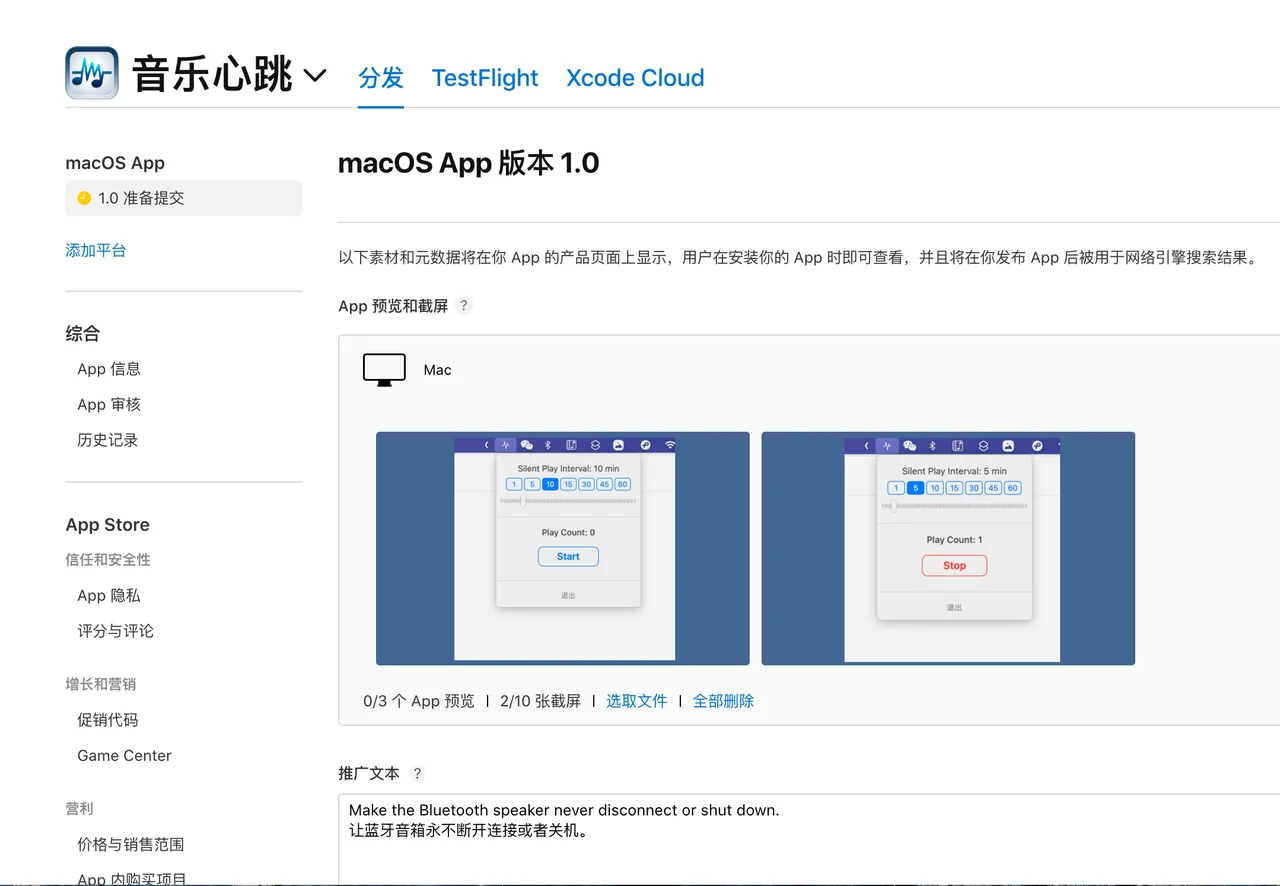View 历史记录 from the sidebar
This screenshot has height=886, width=1280.
coord(107,439)
